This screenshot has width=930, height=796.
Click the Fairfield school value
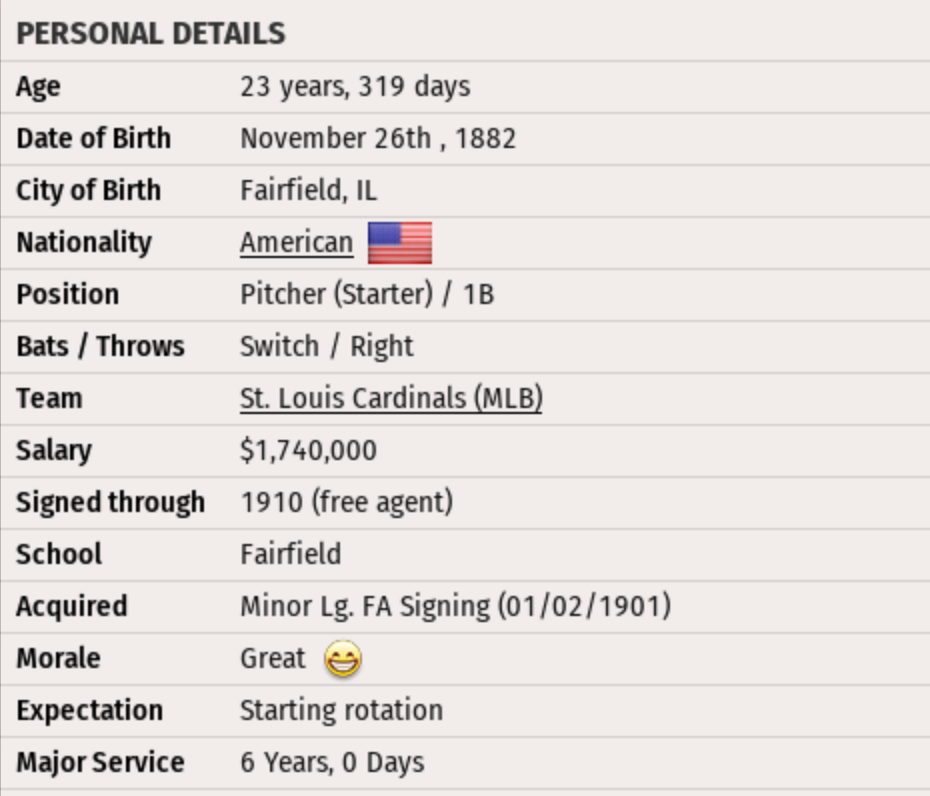point(290,554)
